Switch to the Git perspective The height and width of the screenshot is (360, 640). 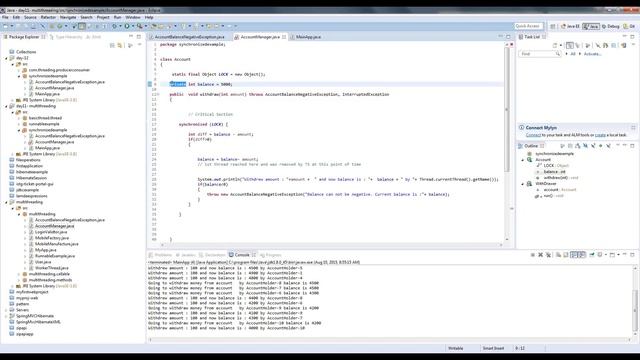629,26
